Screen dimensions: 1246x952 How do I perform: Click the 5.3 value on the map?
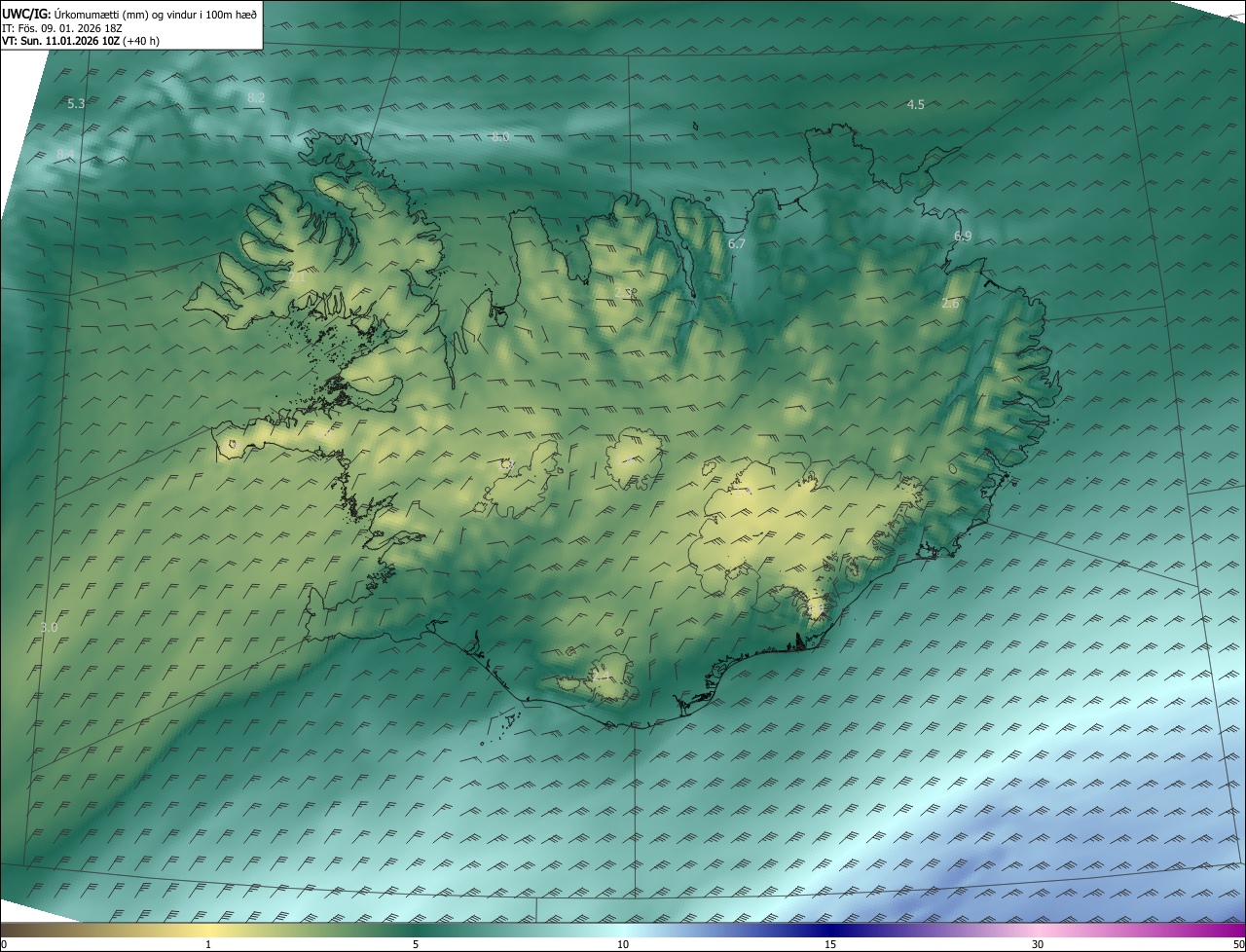coord(76,103)
